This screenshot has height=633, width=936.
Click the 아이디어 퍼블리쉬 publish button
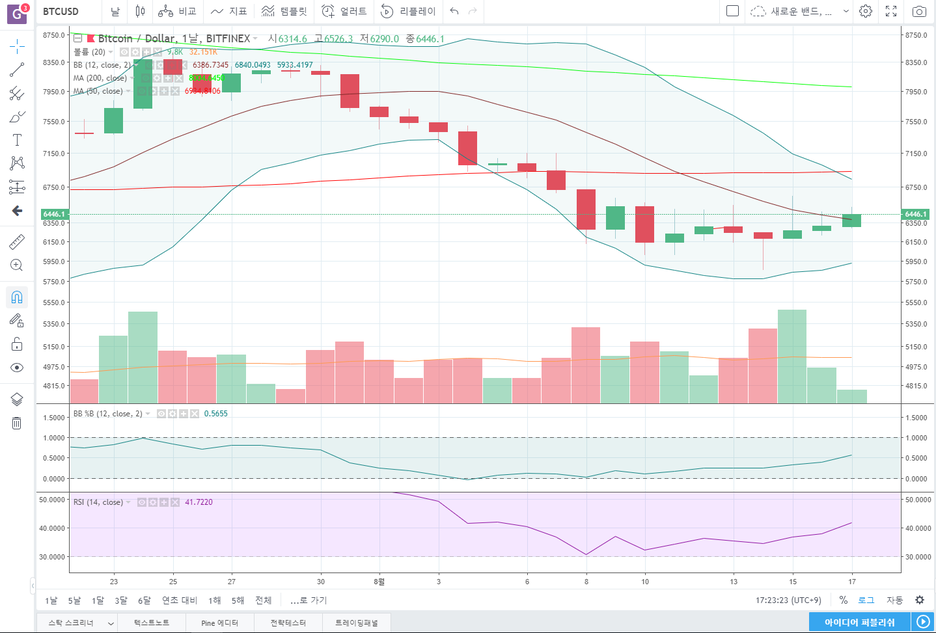[860, 622]
